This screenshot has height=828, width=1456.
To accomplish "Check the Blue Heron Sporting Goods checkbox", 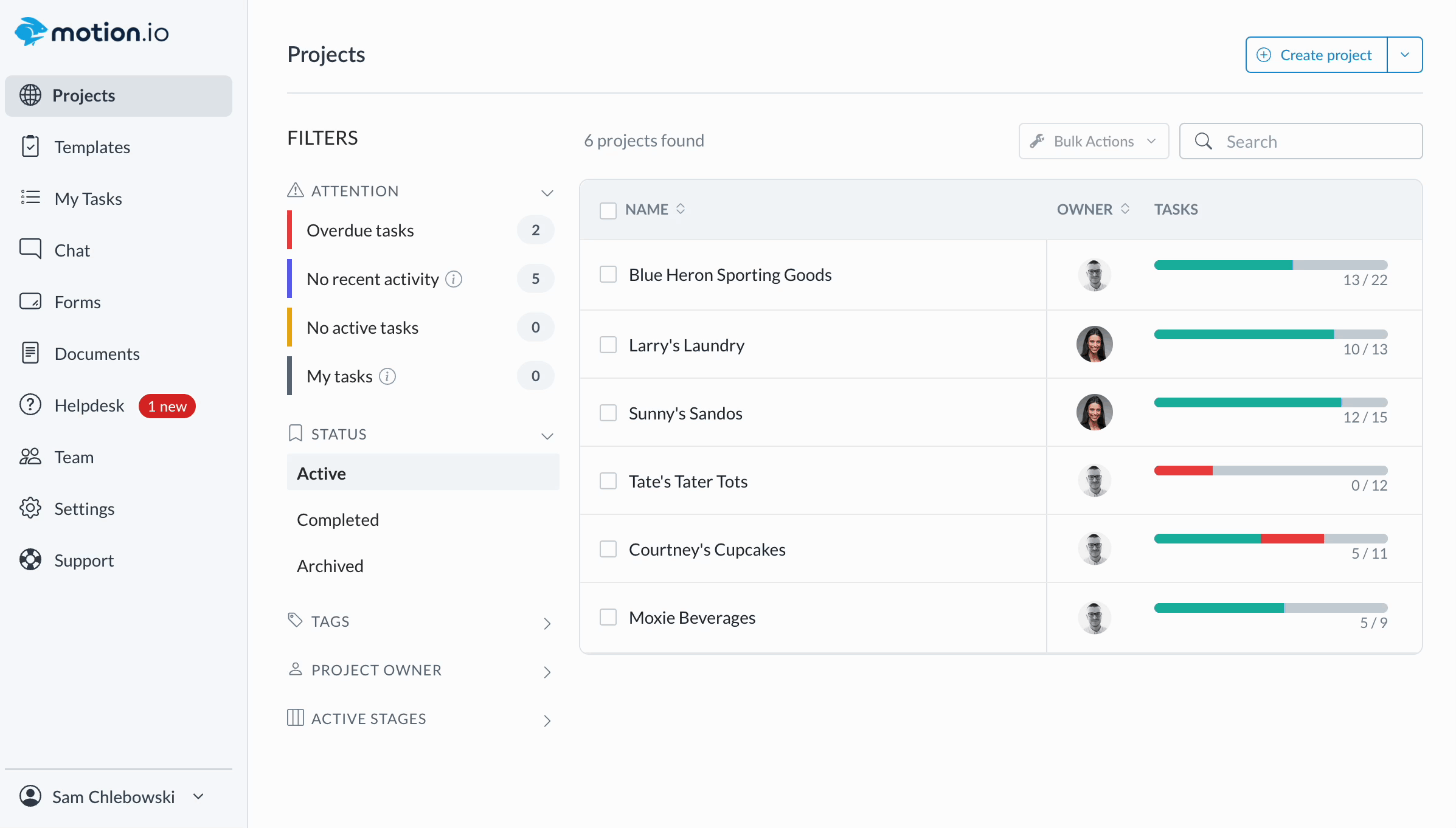I will 608,274.
